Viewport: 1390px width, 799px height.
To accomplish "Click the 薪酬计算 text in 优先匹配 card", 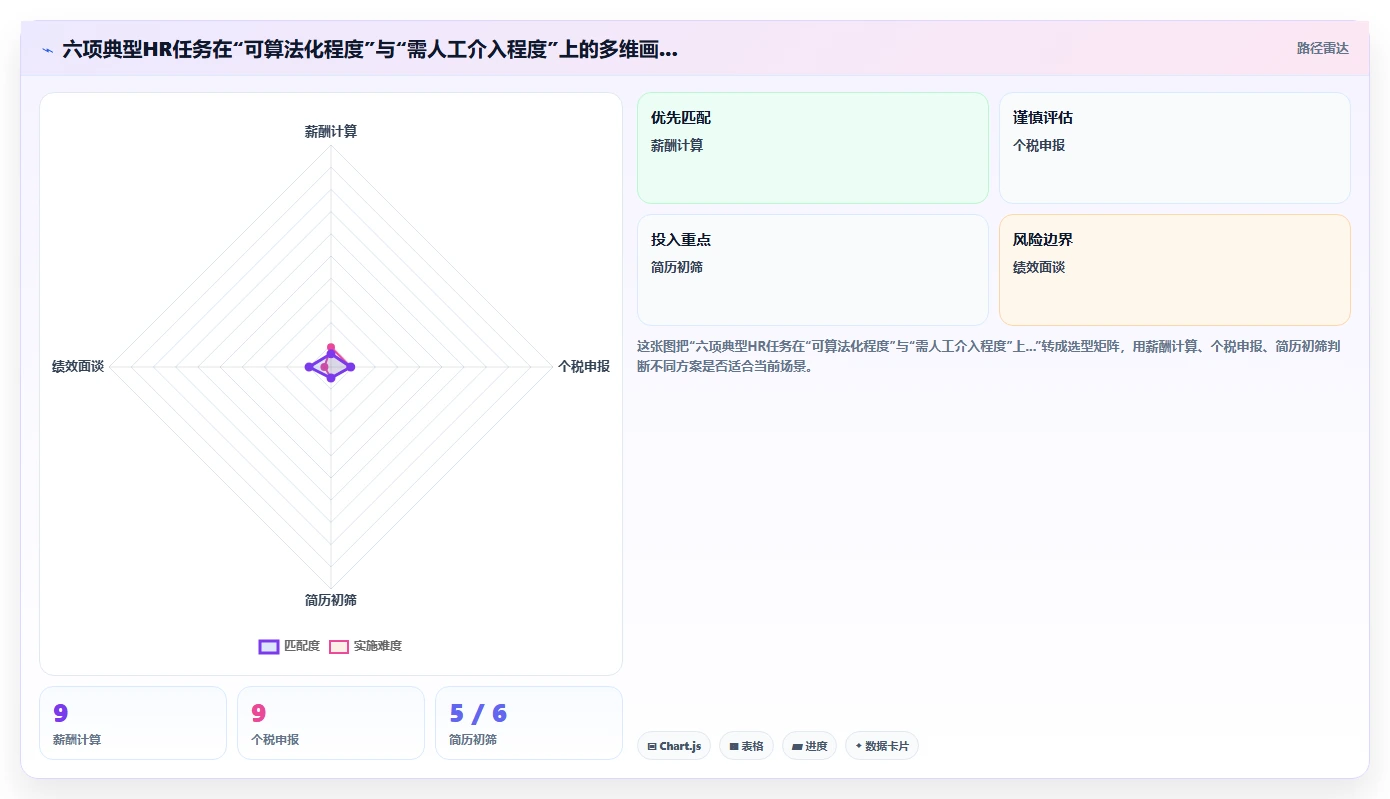I will coord(677,146).
